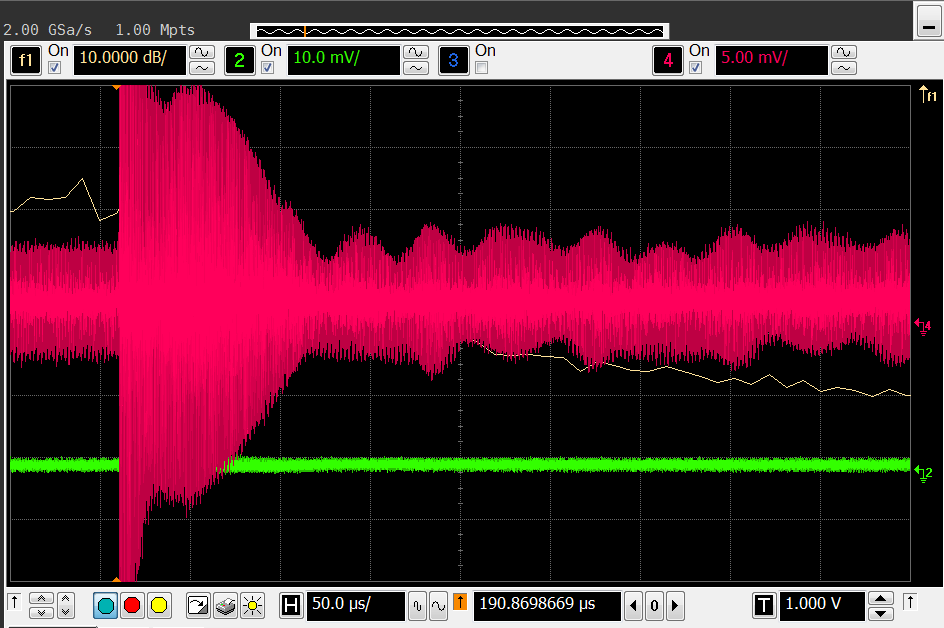The image size is (944, 628).
Task: Toggle the f1 function On checkbox
Action: 55,68
